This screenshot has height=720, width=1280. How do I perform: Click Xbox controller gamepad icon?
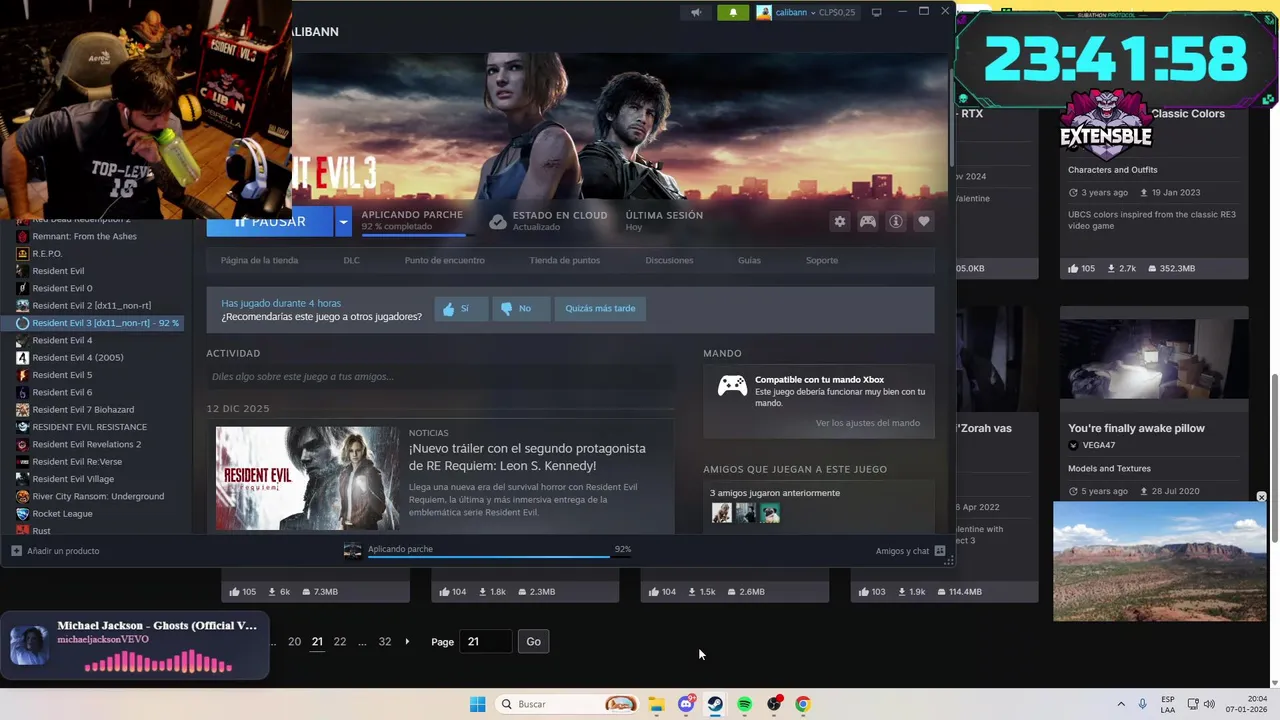[x=732, y=385]
